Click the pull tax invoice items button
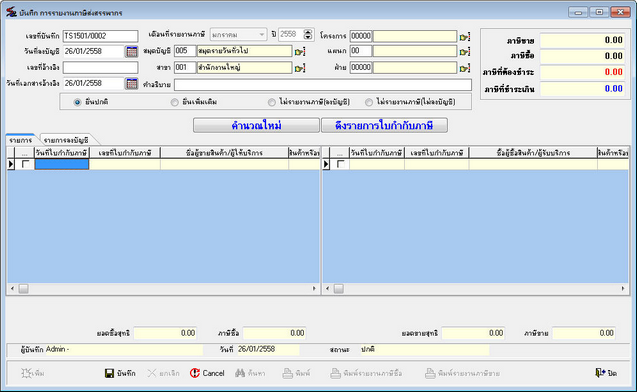The width and height of the screenshot is (637, 392). click(384, 126)
